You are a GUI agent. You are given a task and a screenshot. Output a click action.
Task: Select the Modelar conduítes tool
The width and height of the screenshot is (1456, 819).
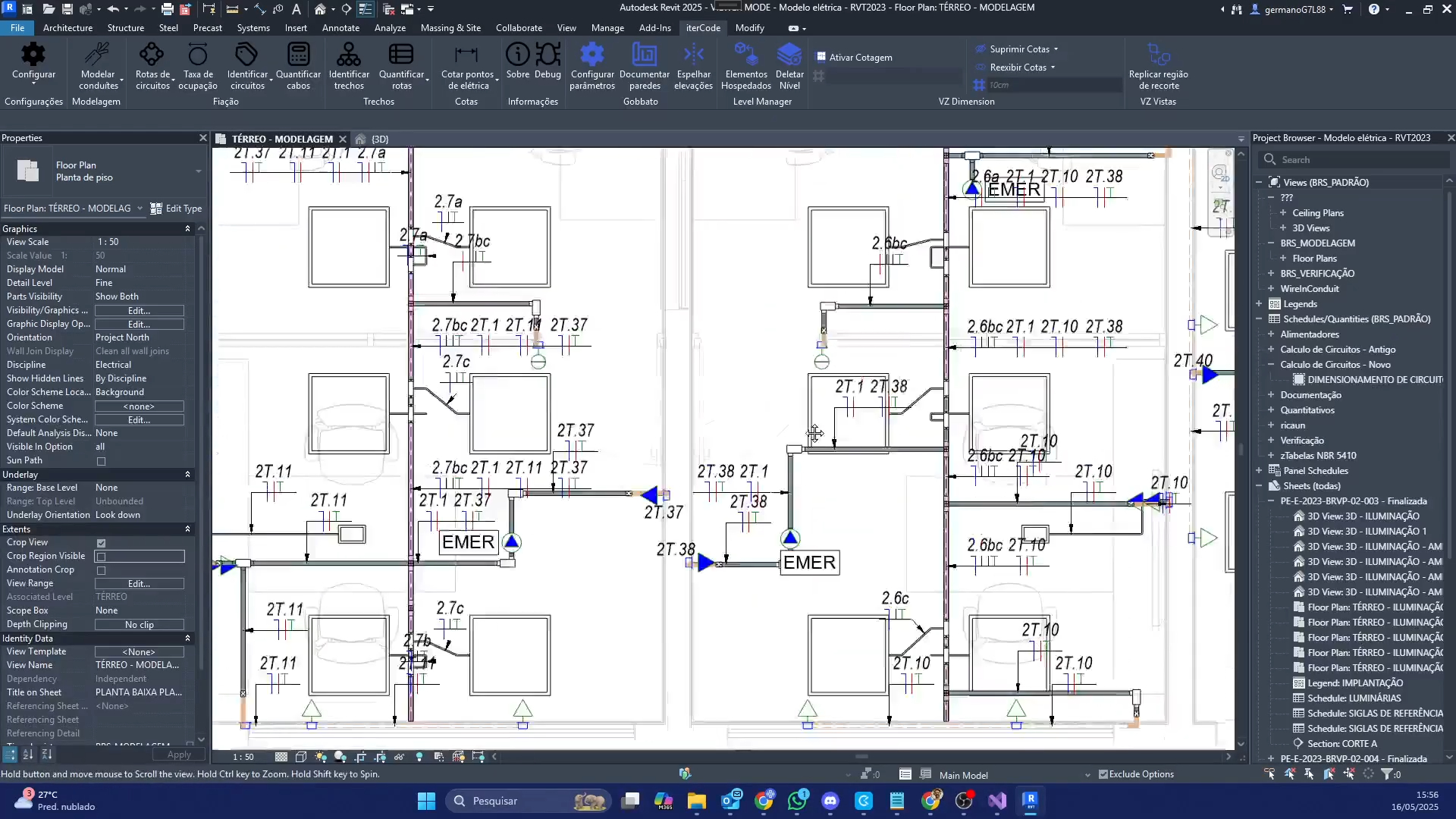tap(98, 55)
